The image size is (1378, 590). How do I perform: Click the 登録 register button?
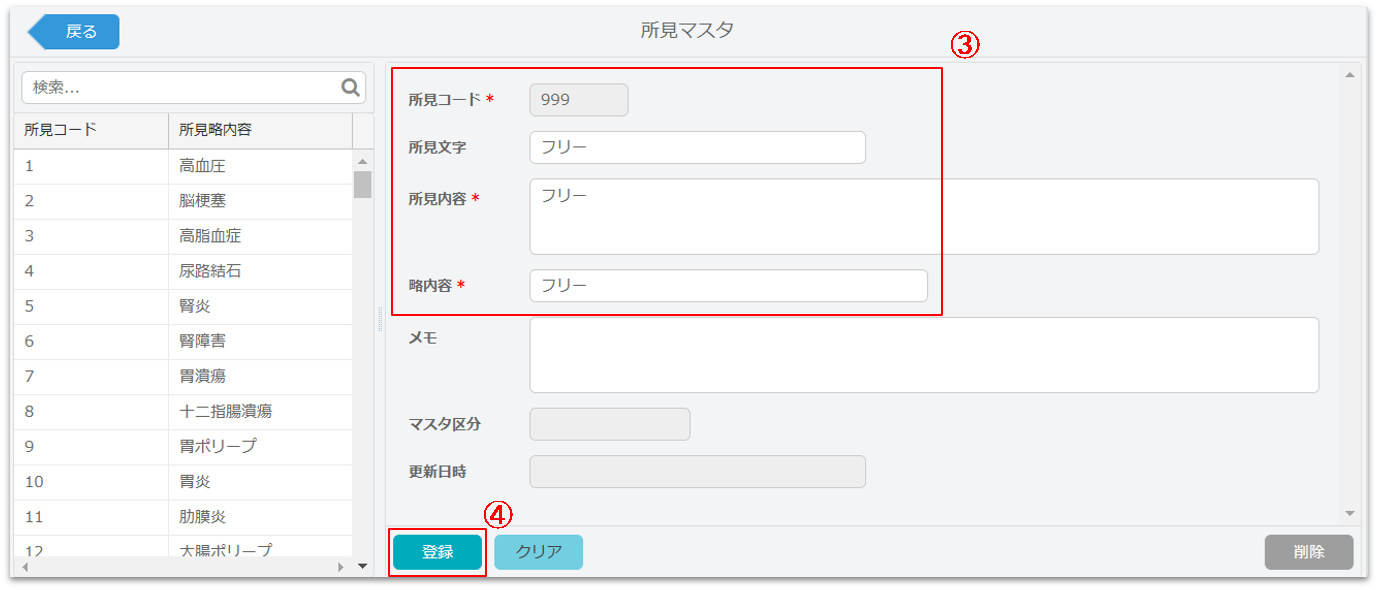pos(438,552)
